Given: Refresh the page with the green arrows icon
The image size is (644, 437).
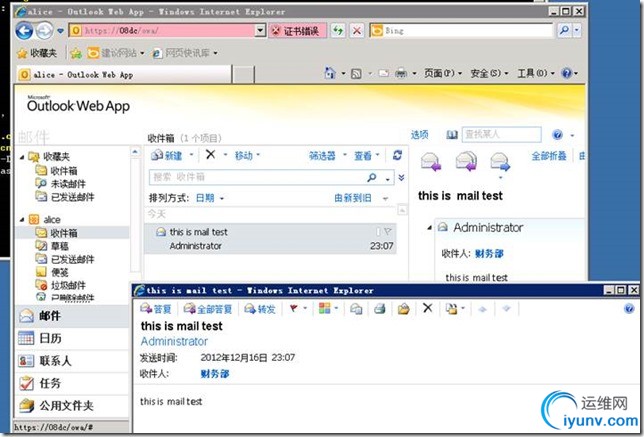Looking at the screenshot, I should 338,30.
